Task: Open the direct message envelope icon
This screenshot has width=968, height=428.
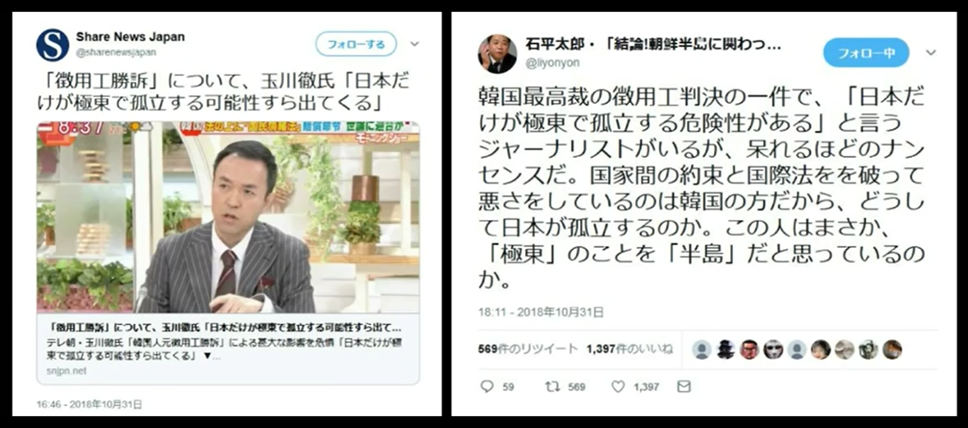Action: pyautogui.click(x=683, y=387)
